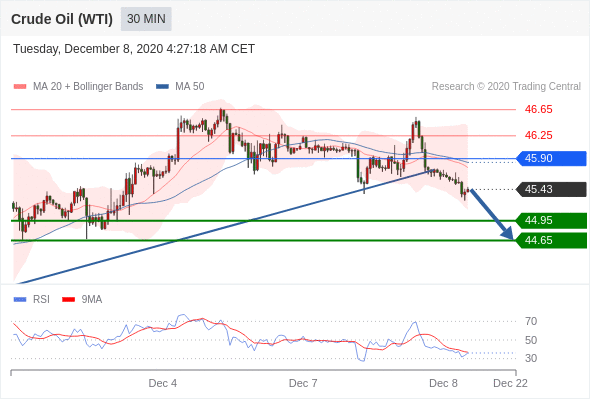590x400 pixels.
Task: Click the 45.43 current price tag
Action: tap(551, 189)
